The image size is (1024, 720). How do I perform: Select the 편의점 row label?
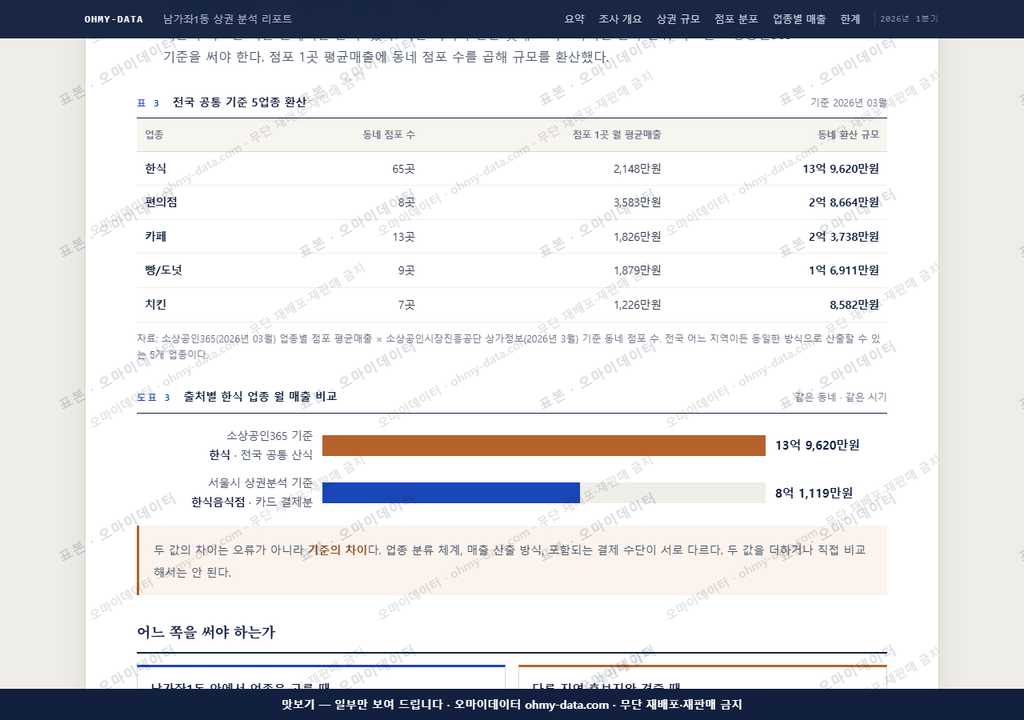[161, 202]
